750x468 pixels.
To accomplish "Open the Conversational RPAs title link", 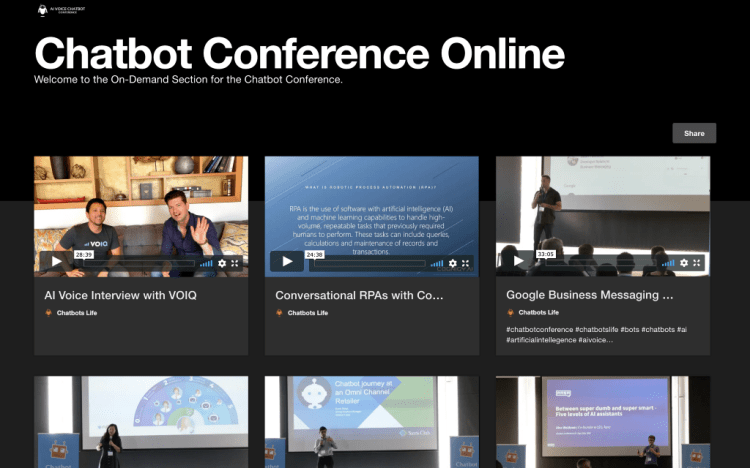I will [x=358, y=295].
